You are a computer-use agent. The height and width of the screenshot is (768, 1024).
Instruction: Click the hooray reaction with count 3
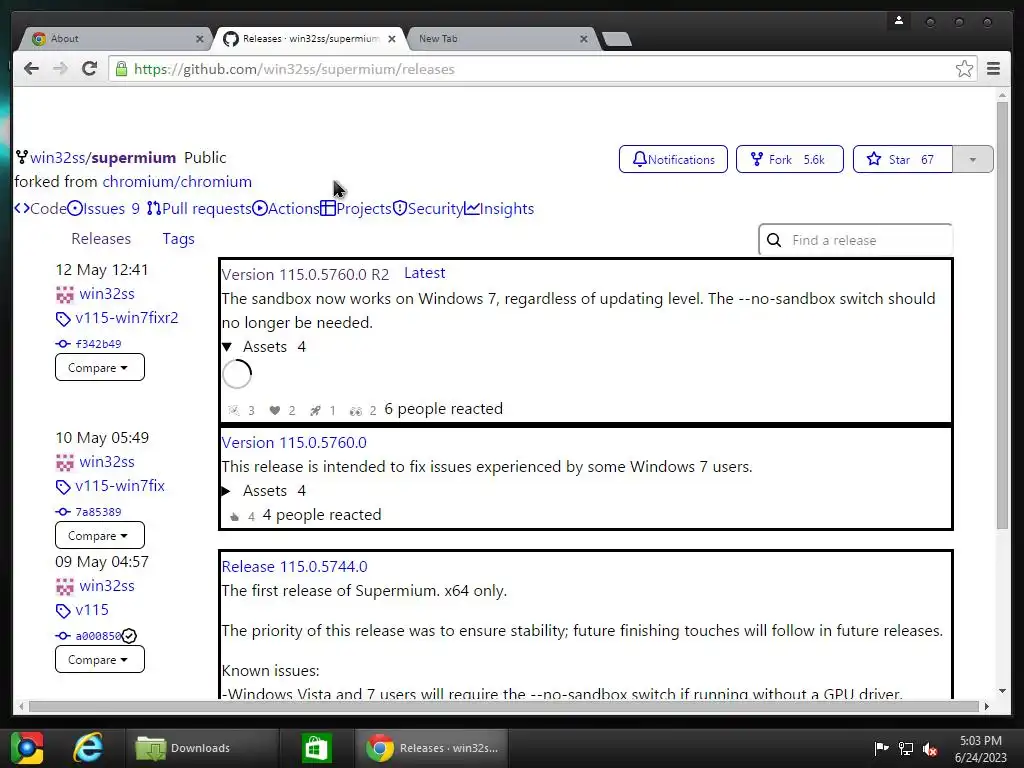242,410
